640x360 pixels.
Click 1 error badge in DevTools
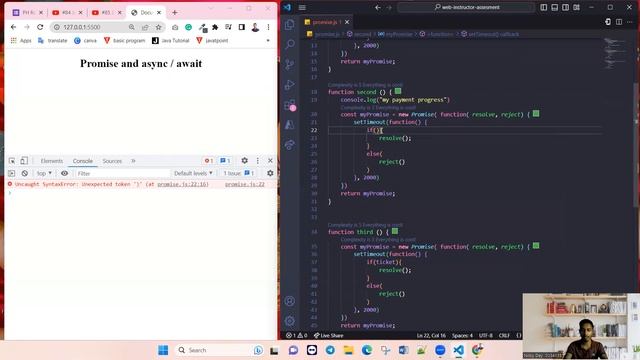pyautogui.click(x=209, y=161)
